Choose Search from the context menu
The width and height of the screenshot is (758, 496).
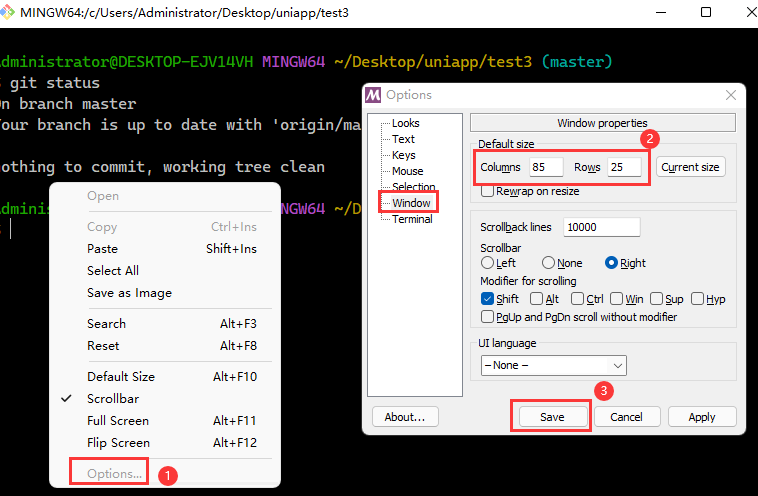pos(165,323)
